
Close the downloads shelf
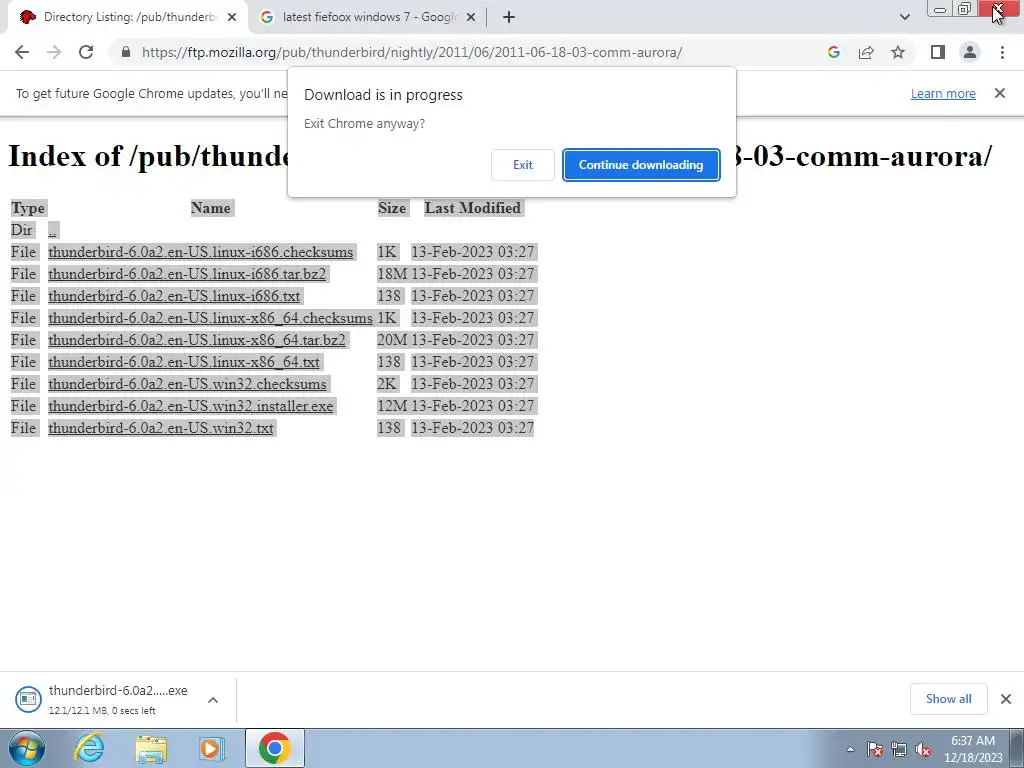tap(1006, 699)
